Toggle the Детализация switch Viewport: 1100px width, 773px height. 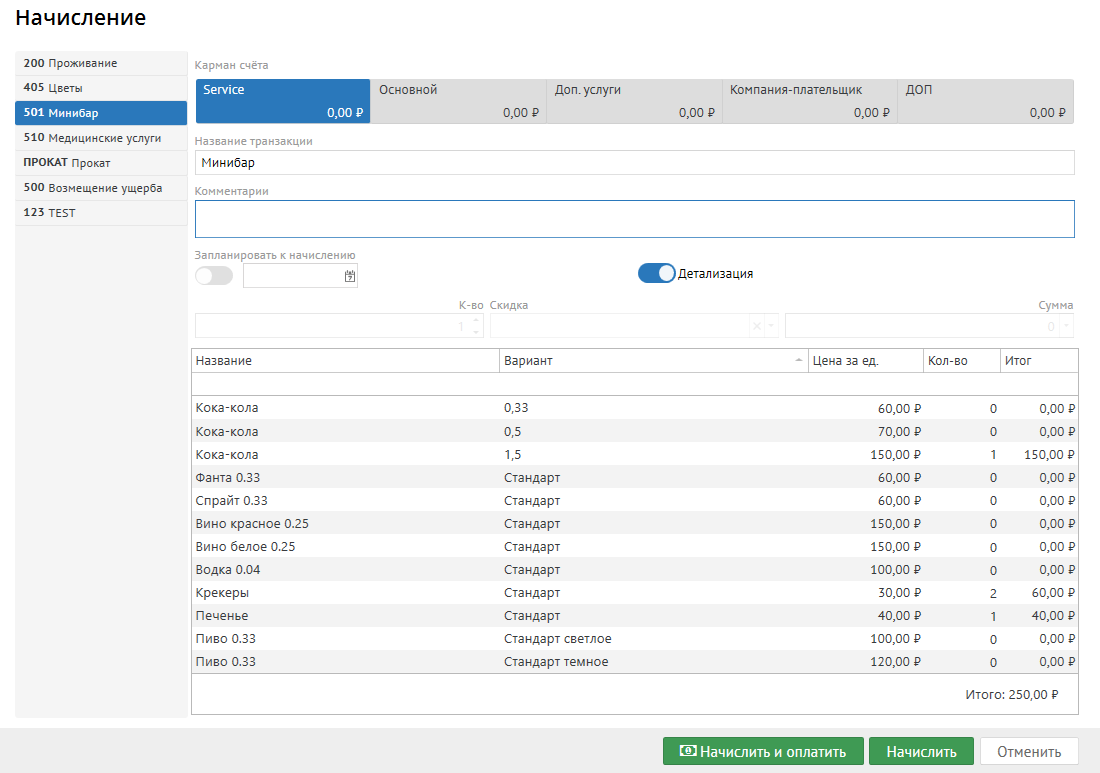coord(657,273)
